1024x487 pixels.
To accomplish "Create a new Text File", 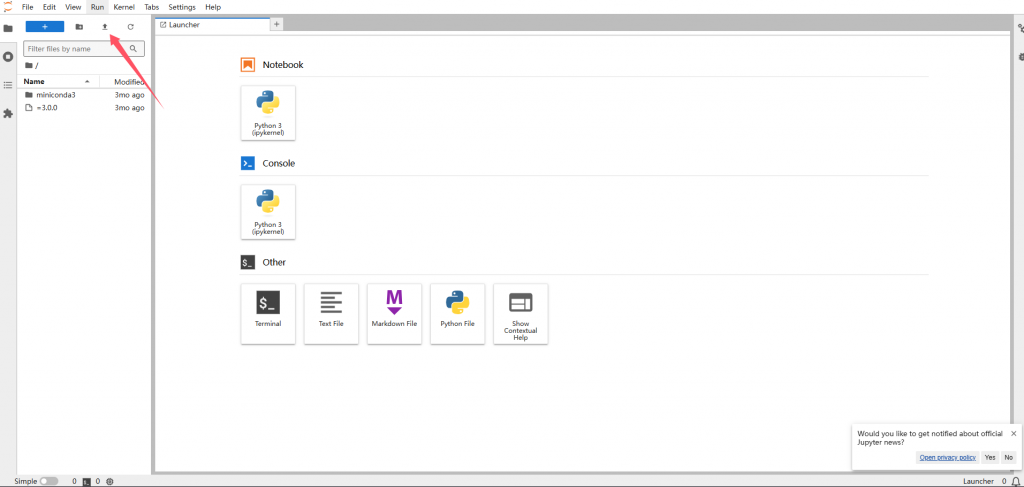I will 331,313.
